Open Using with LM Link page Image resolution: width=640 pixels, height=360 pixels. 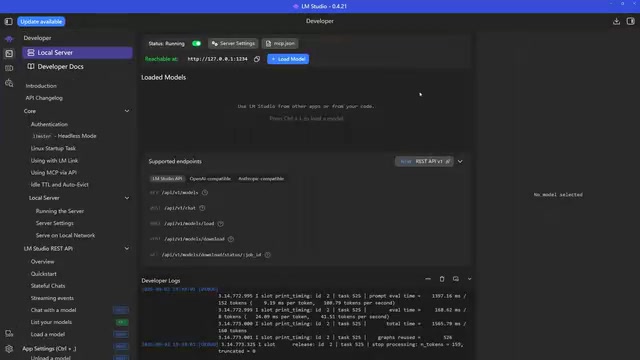click(x=54, y=160)
